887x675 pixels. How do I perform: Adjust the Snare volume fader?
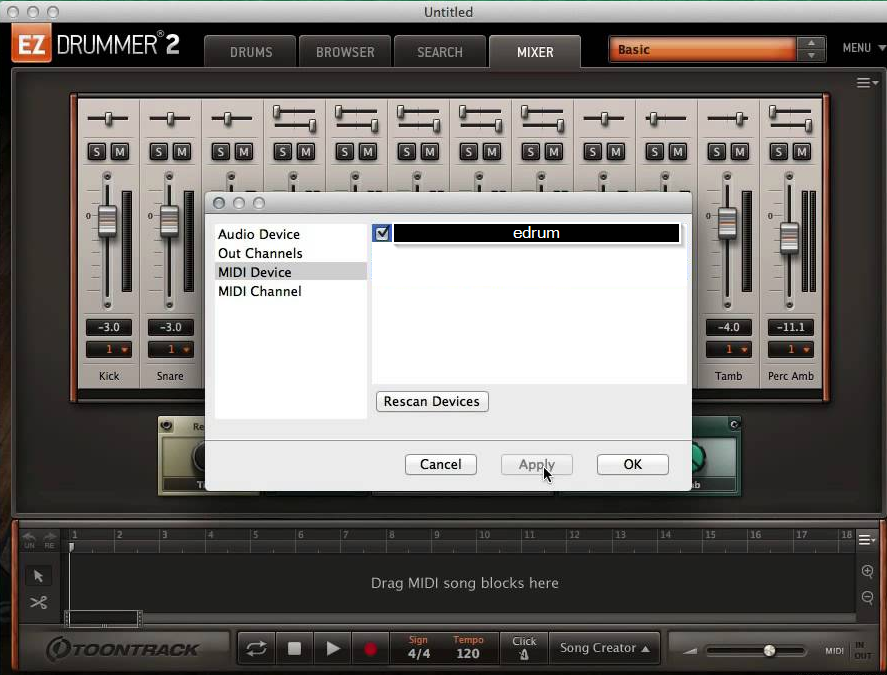(169, 221)
